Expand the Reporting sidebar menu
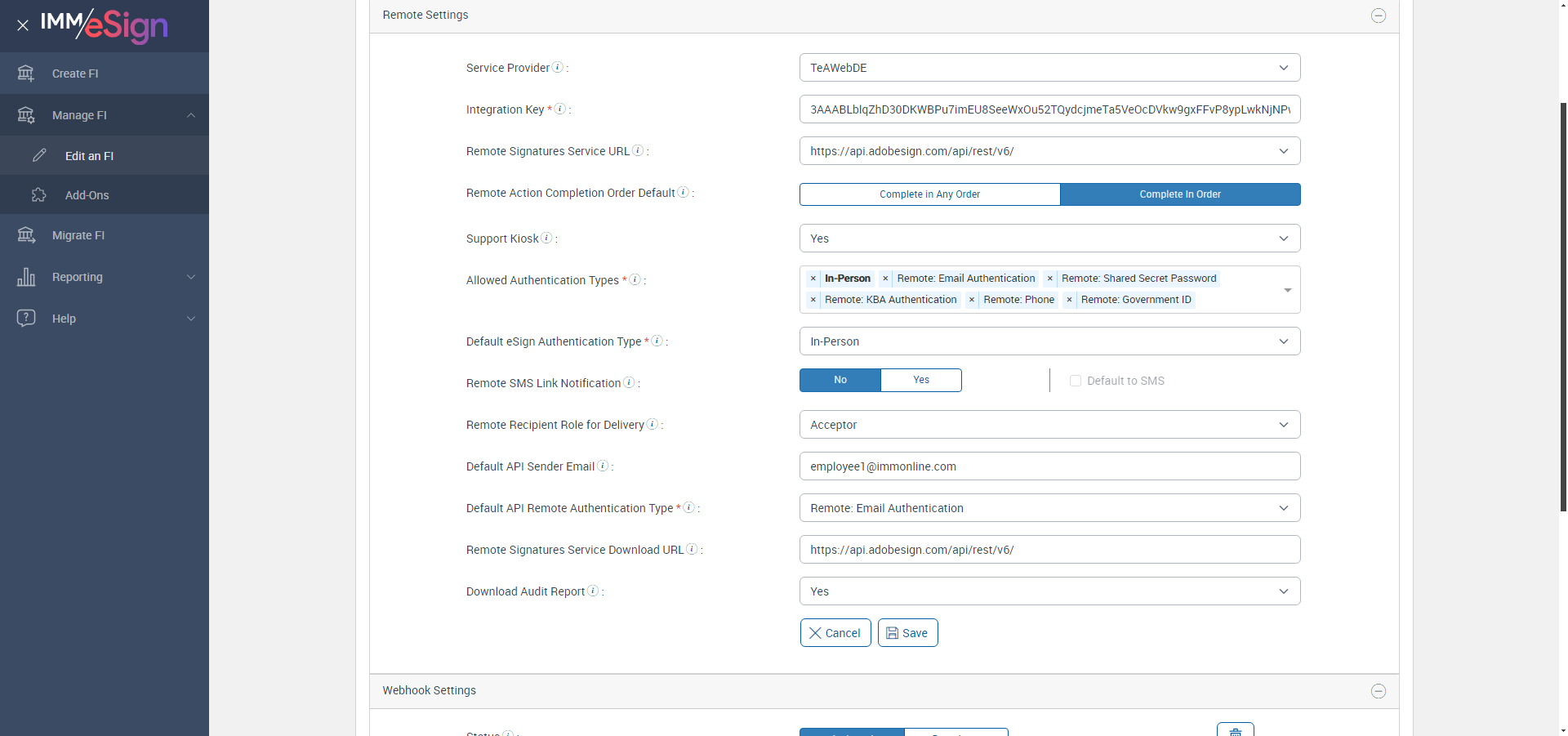1568x736 pixels. click(x=105, y=277)
